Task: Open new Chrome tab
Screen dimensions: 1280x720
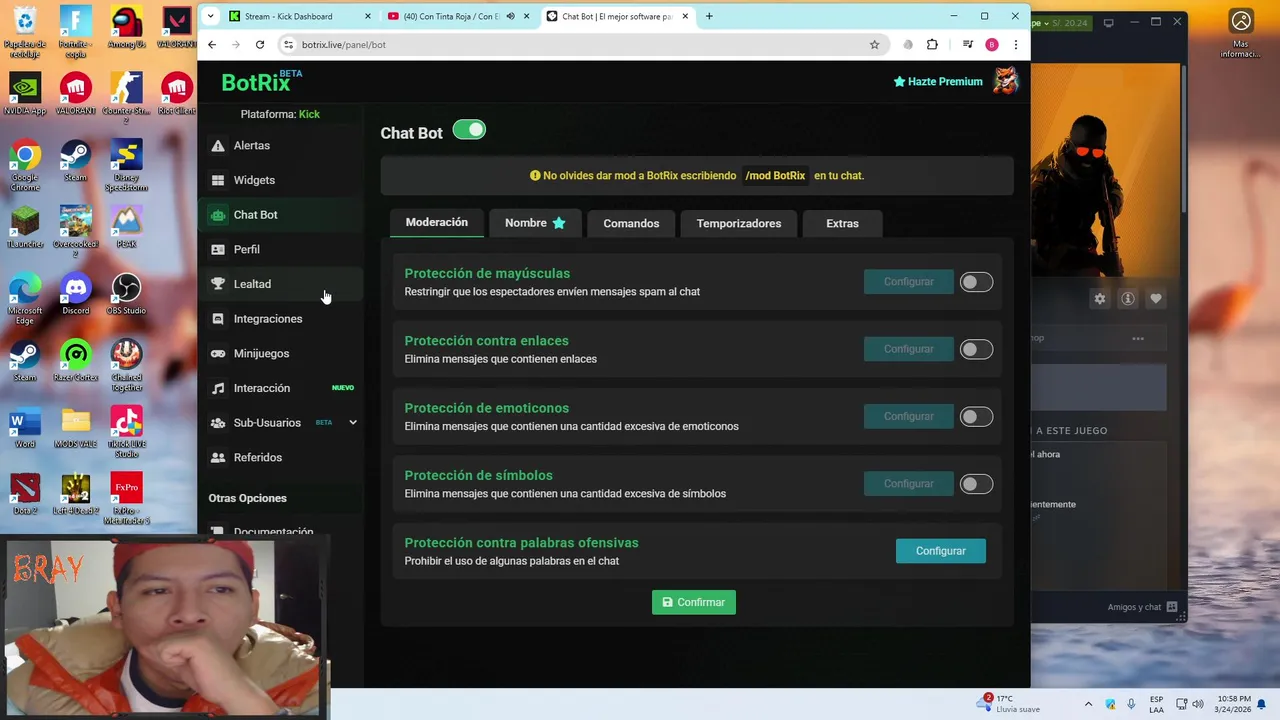Action: [x=709, y=16]
